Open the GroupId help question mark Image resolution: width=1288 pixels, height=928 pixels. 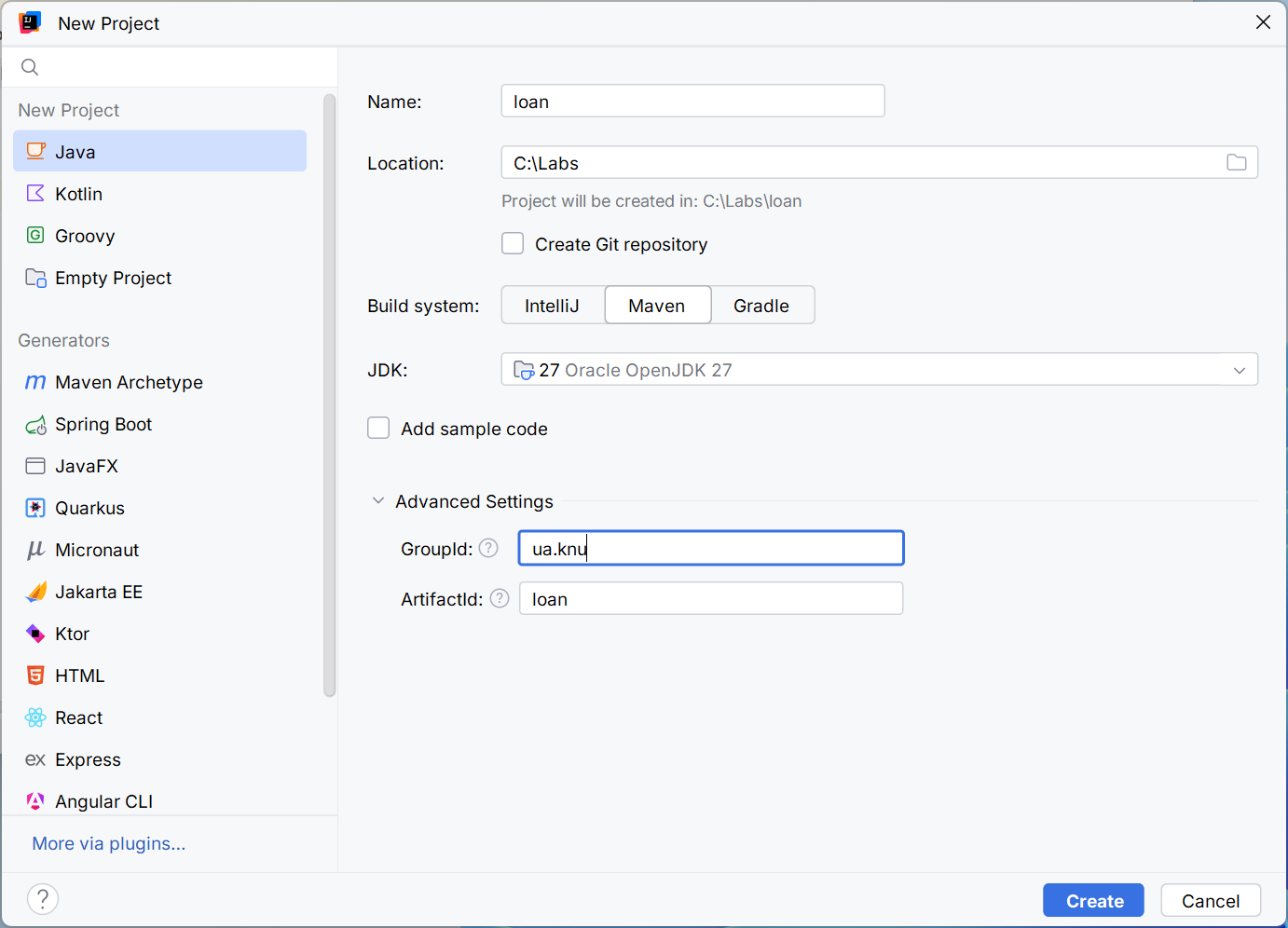click(x=488, y=548)
